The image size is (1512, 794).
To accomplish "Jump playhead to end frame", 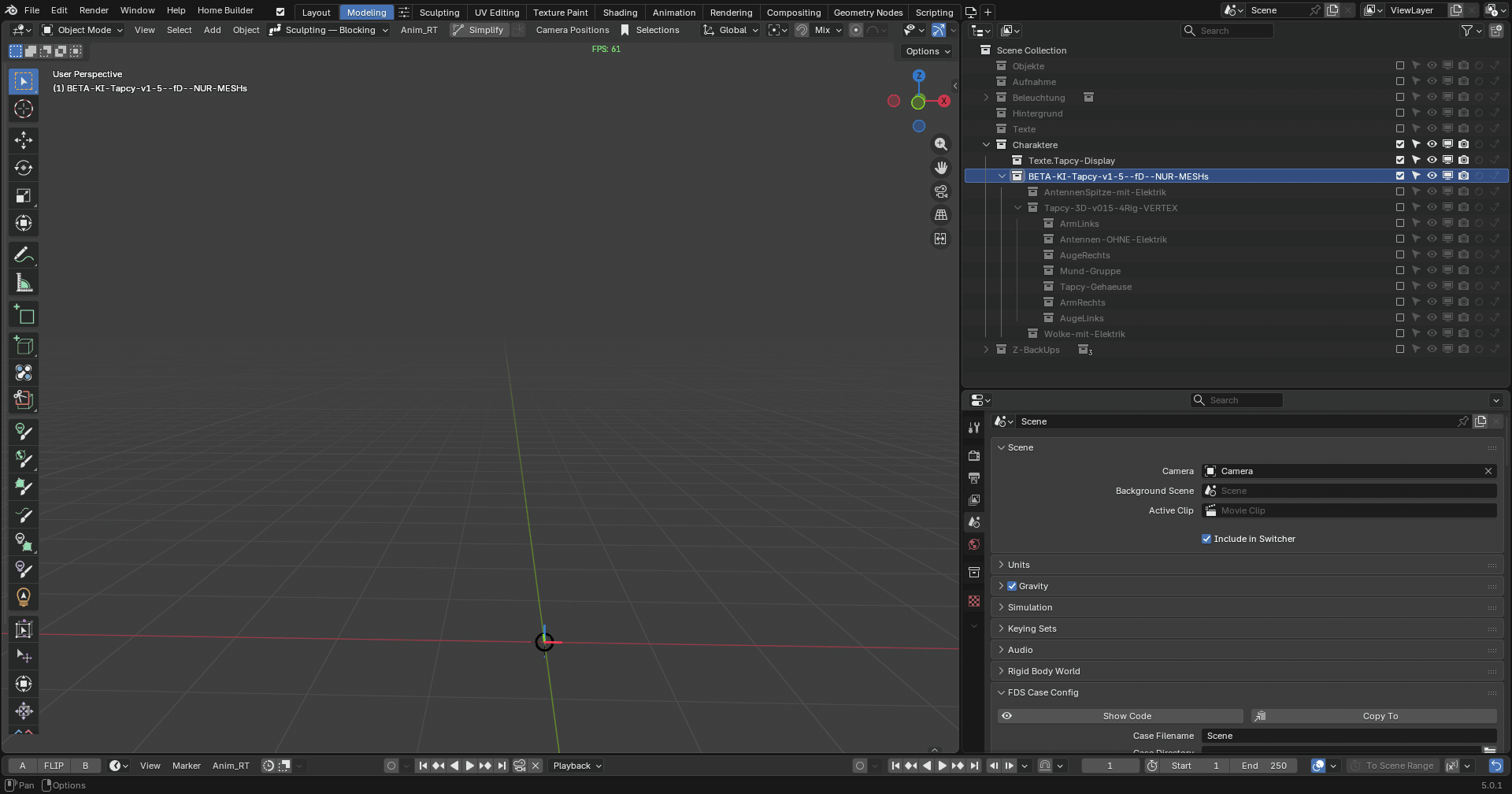I will coord(975,765).
